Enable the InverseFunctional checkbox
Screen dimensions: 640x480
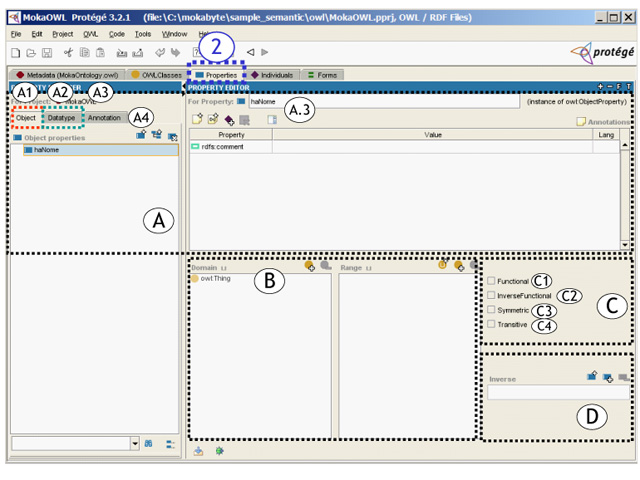click(491, 295)
